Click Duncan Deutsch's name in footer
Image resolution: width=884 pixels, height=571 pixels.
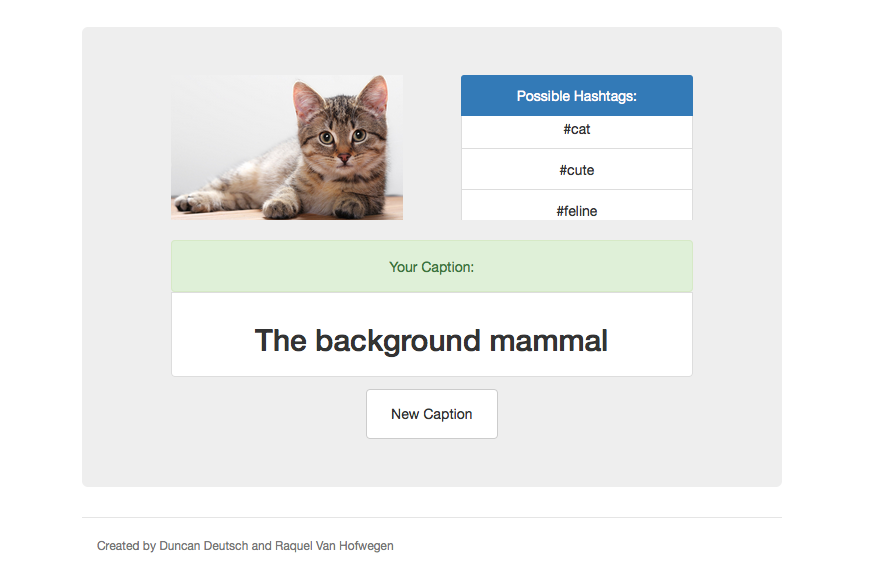pyautogui.click(x=203, y=546)
